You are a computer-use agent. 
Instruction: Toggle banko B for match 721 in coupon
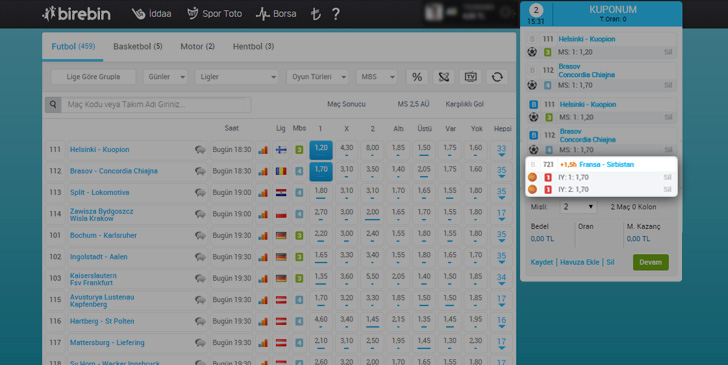[x=533, y=164]
